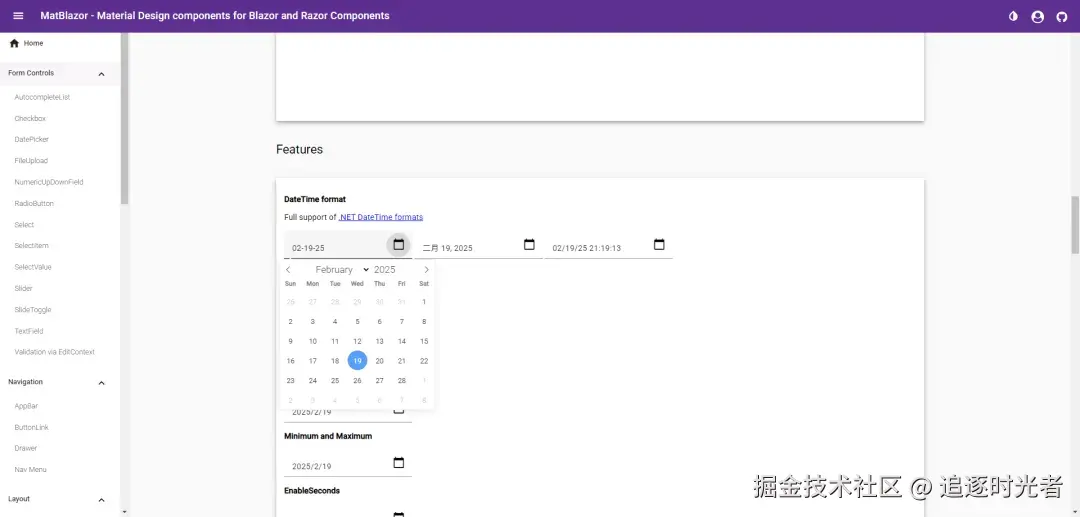Open the user account icon

click(x=1037, y=17)
